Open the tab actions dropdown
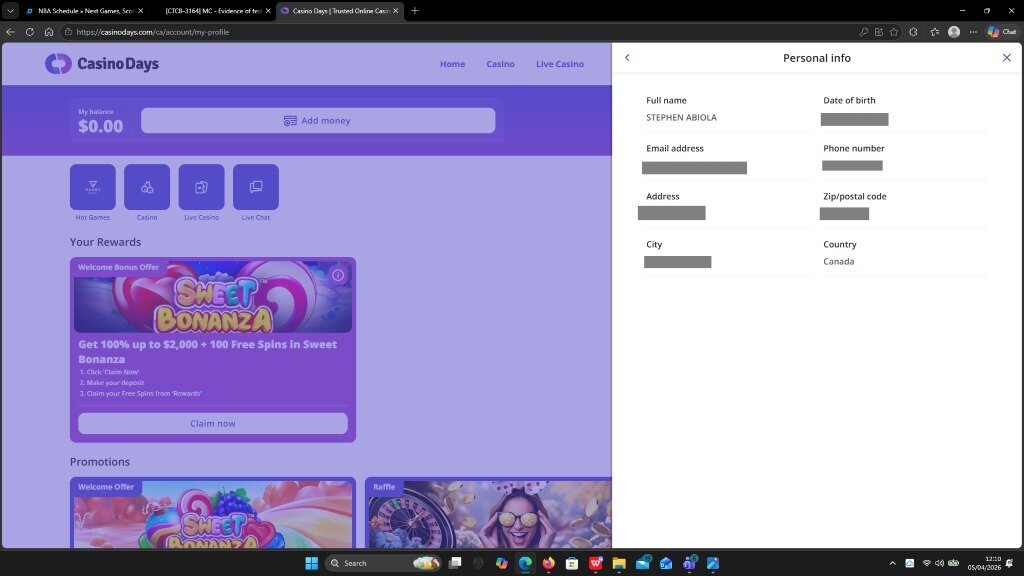This screenshot has width=1024, height=576. pyautogui.click(x=10, y=10)
